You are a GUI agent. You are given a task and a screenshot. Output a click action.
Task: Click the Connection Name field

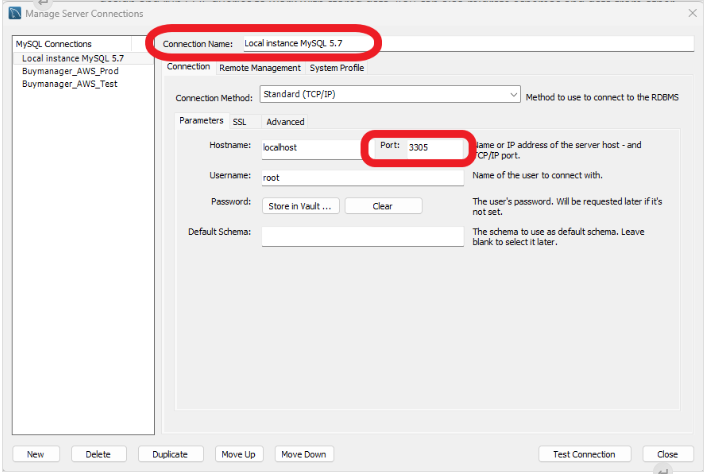tap(465, 44)
